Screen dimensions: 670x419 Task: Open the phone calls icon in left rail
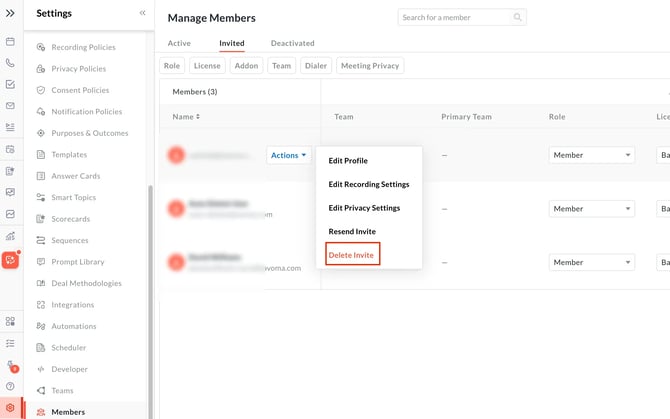tap(10, 63)
